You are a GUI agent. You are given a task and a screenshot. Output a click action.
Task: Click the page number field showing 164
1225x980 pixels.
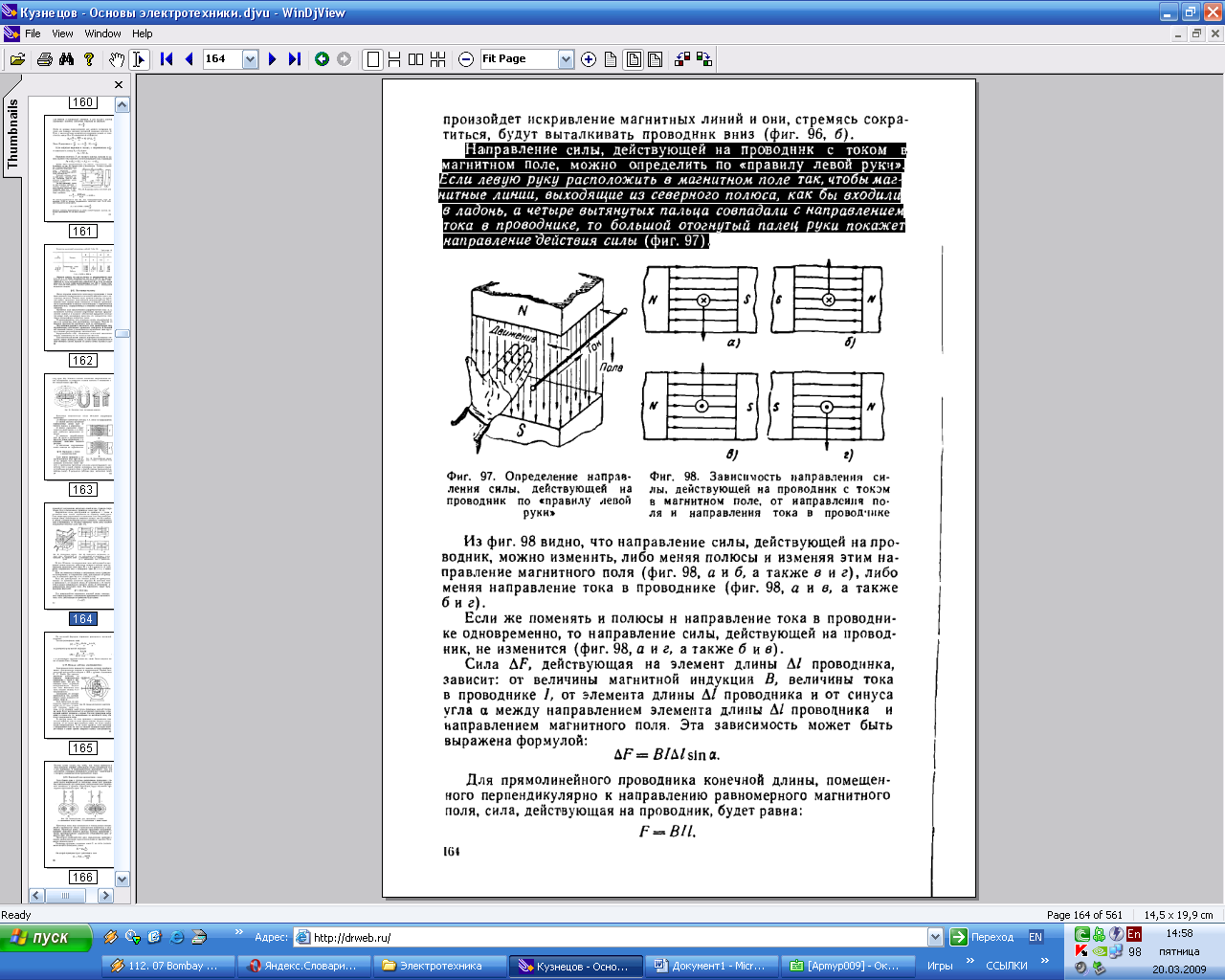pyautogui.click(x=222, y=59)
